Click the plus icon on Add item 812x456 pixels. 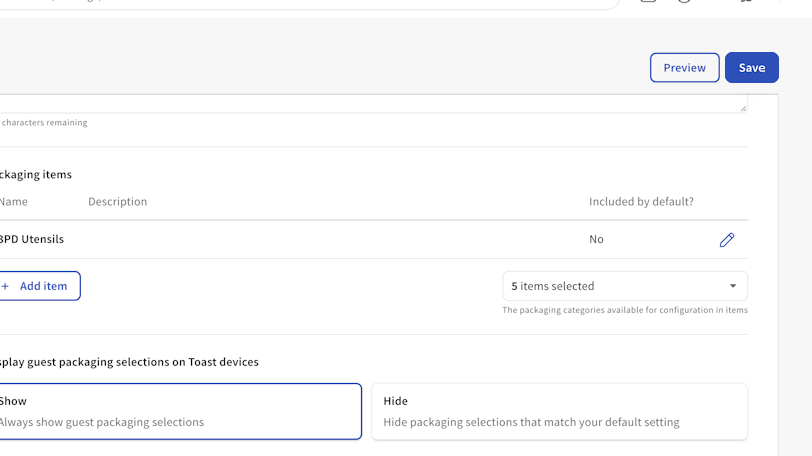pos(5,286)
